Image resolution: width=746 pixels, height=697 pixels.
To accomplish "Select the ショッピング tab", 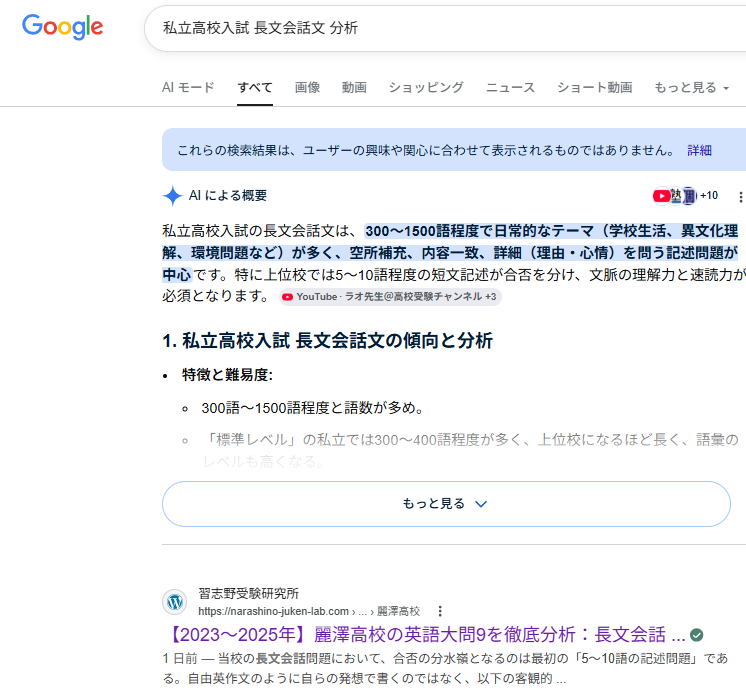I will pyautogui.click(x=426, y=88).
